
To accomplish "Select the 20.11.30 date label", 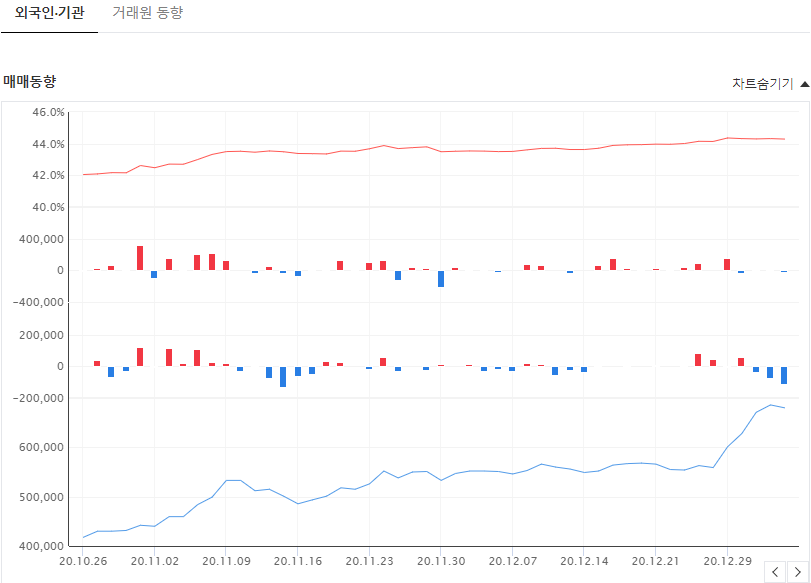I will (441, 561).
